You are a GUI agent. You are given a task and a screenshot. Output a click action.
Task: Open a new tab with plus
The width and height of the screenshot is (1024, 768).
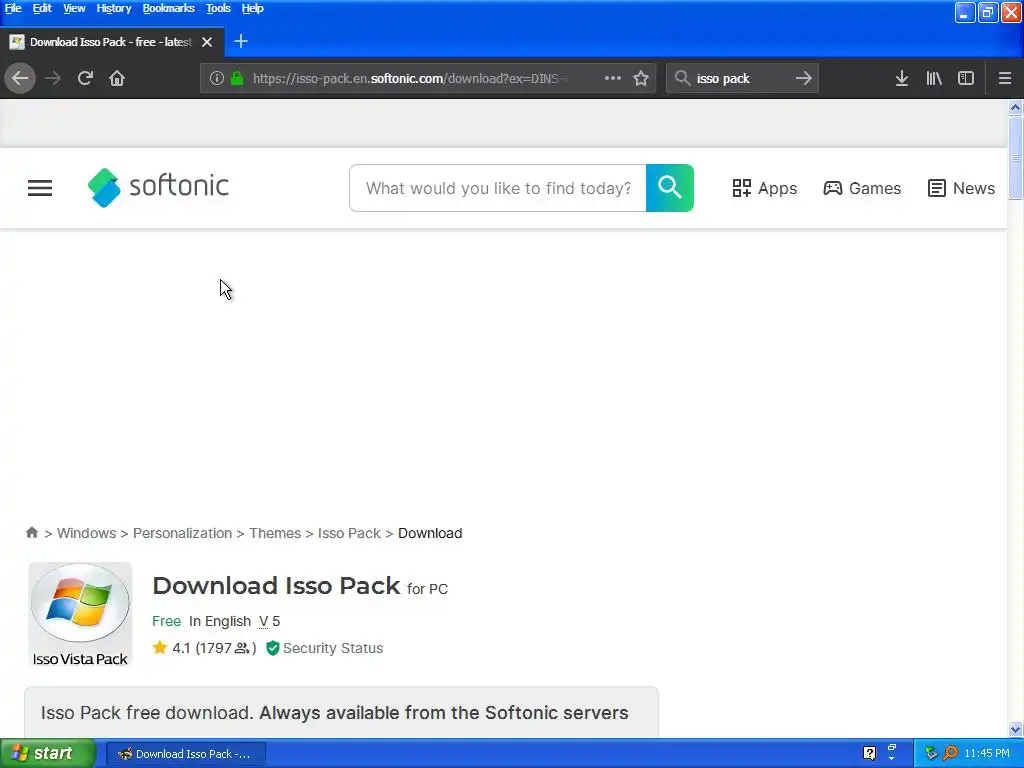(x=241, y=41)
